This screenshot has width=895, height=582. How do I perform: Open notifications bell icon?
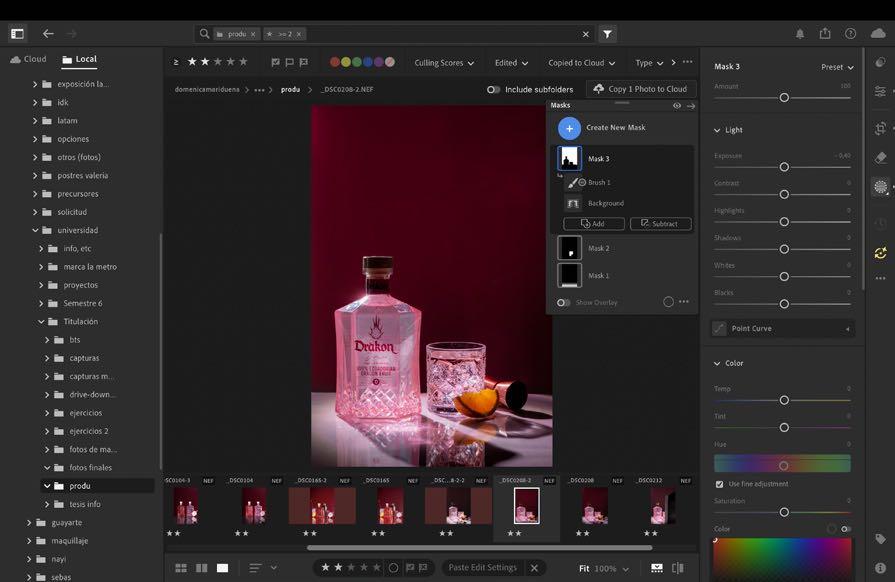pyautogui.click(x=800, y=34)
